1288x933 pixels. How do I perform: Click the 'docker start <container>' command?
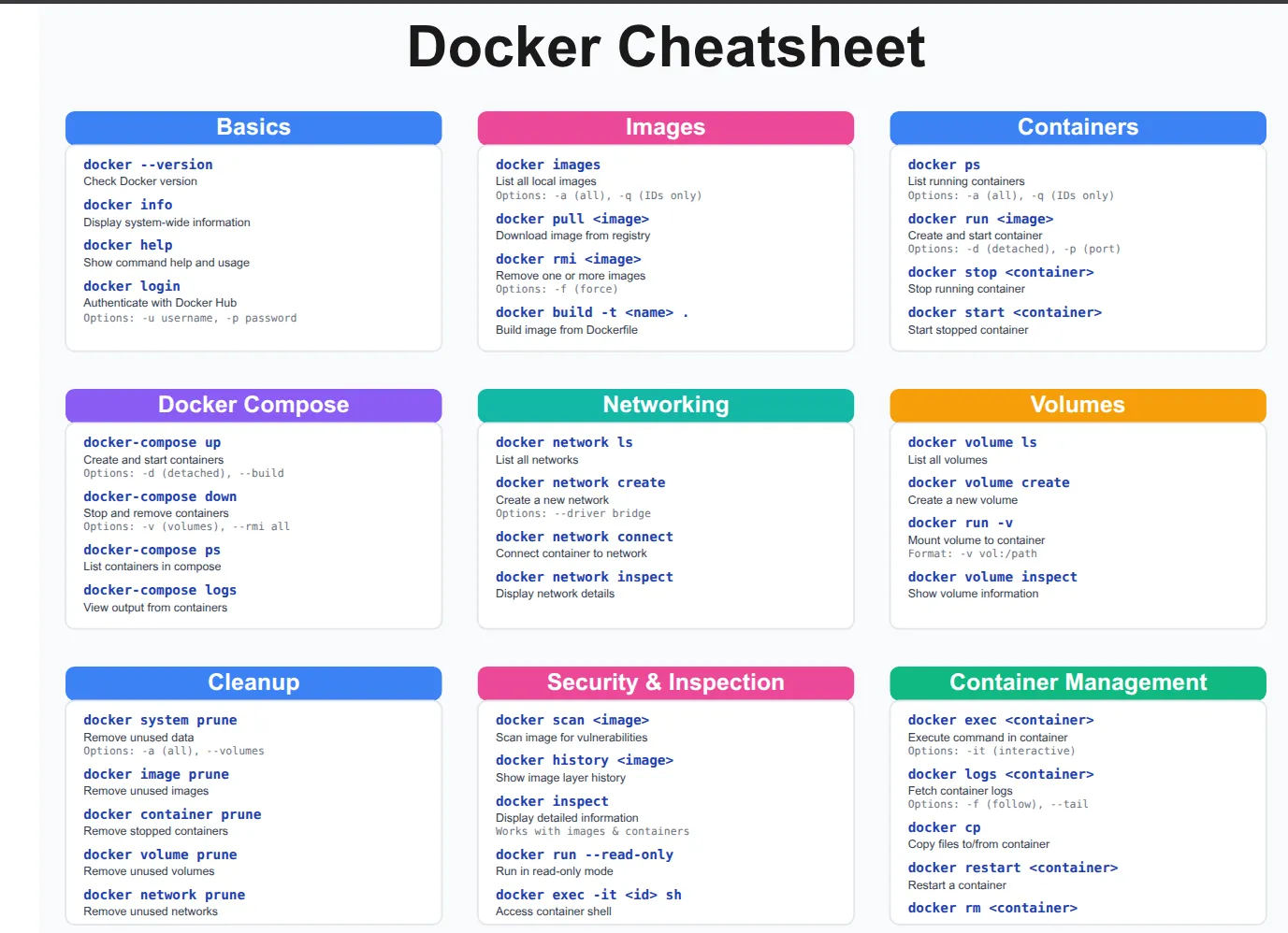(1005, 312)
